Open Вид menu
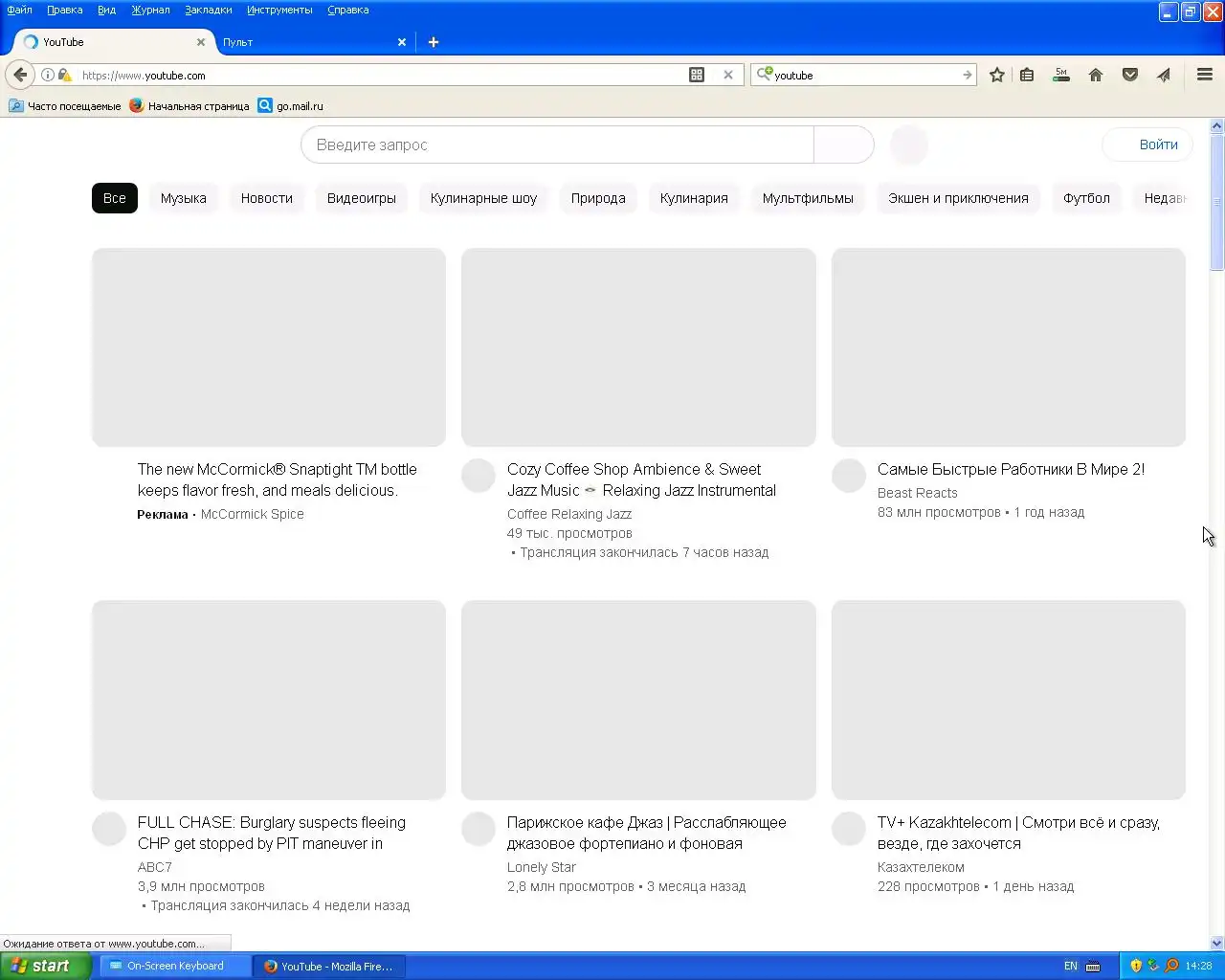Image resolution: width=1225 pixels, height=980 pixels. pos(106,10)
